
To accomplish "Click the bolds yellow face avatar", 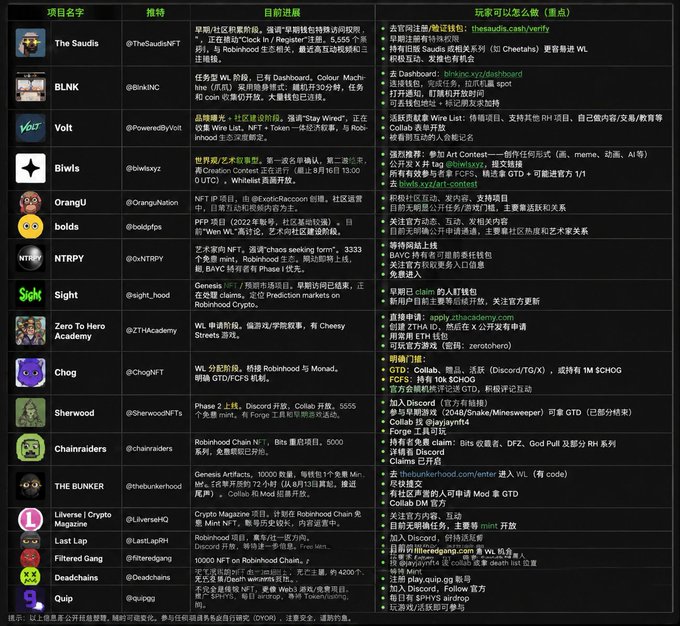I will [x=30, y=226].
